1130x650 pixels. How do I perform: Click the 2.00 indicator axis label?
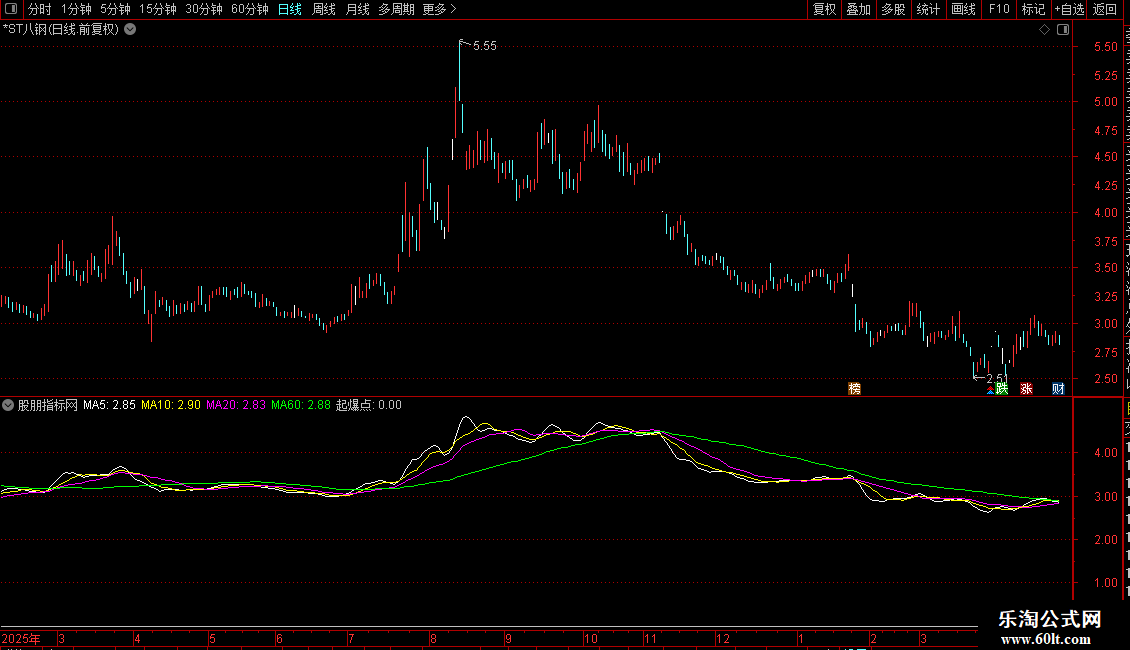point(1106,540)
